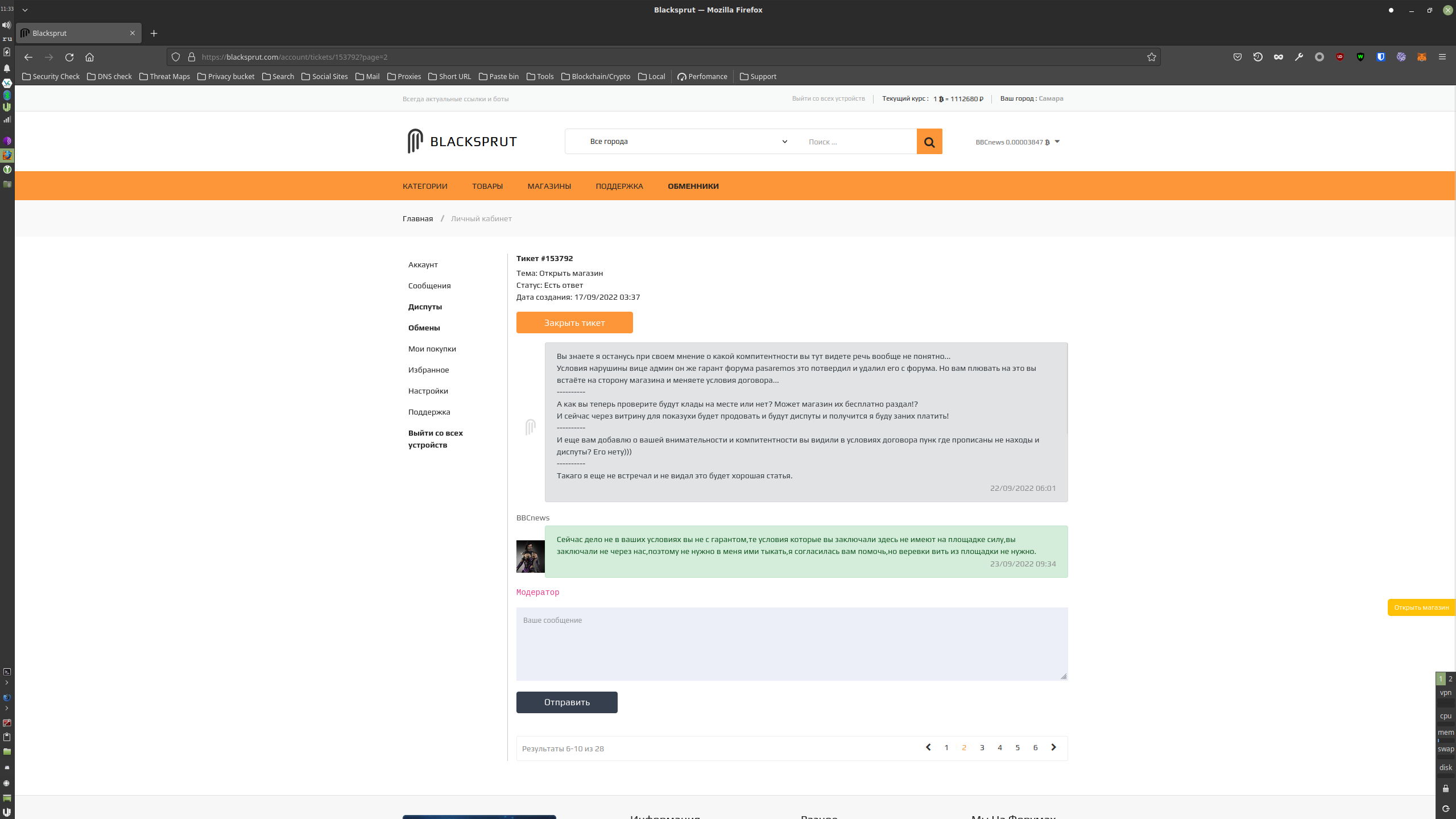Open the ТОВАРЫ menu item
This screenshot has height=819, width=1456.
coord(487,186)
